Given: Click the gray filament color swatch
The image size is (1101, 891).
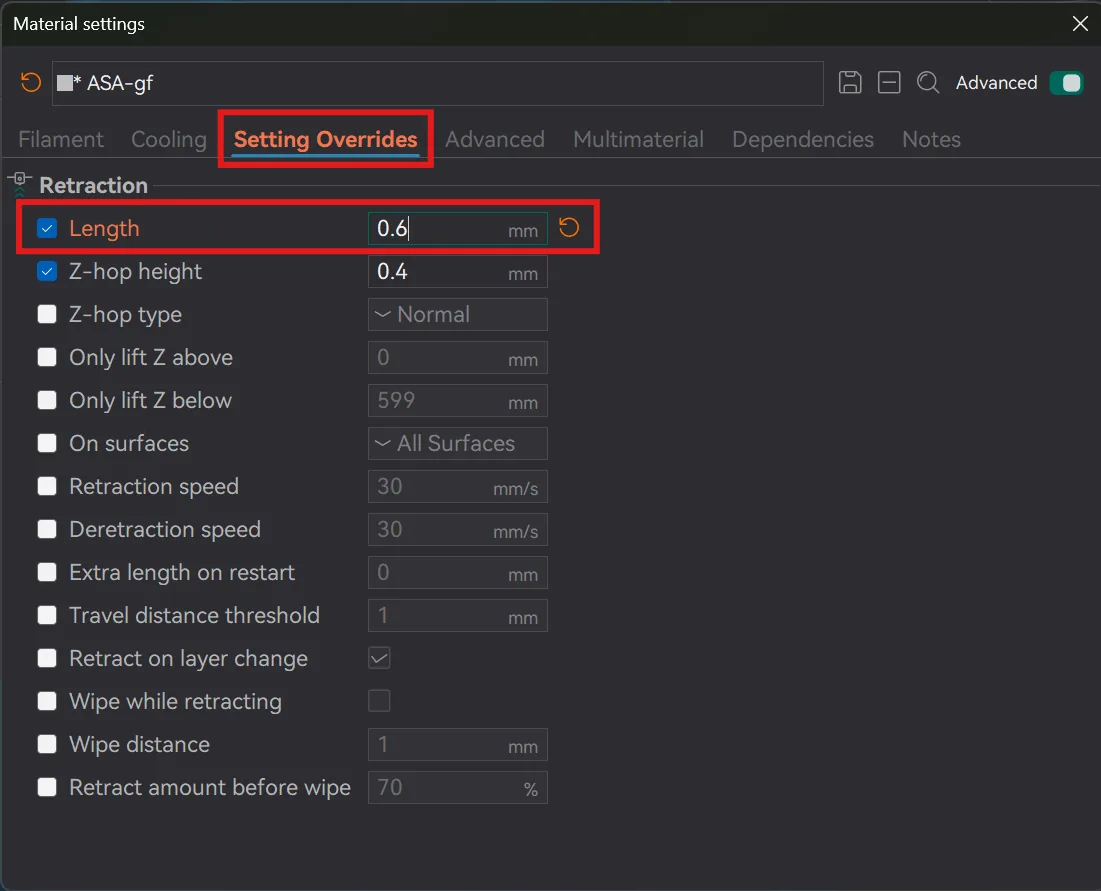Looking at the screenshot, I should (x=65, y=83).
